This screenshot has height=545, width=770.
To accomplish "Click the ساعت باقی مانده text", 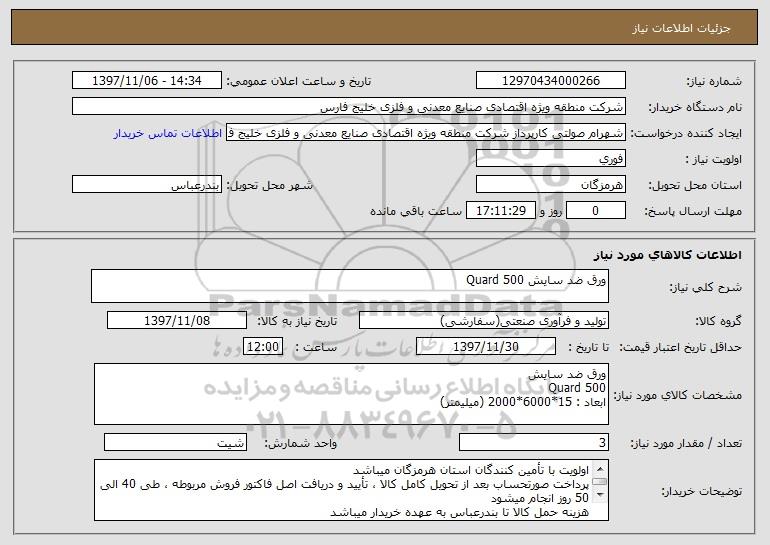I will pos(416,211).
